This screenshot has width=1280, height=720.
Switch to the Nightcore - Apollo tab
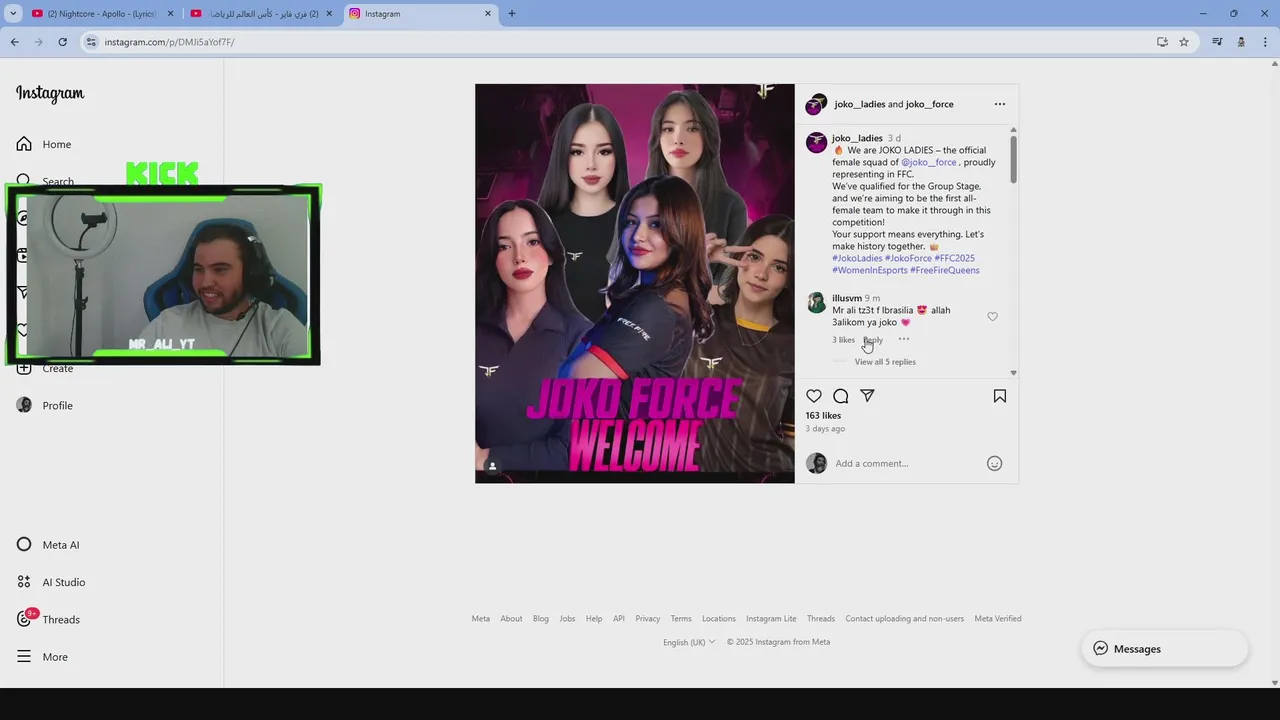coord(102,13)
